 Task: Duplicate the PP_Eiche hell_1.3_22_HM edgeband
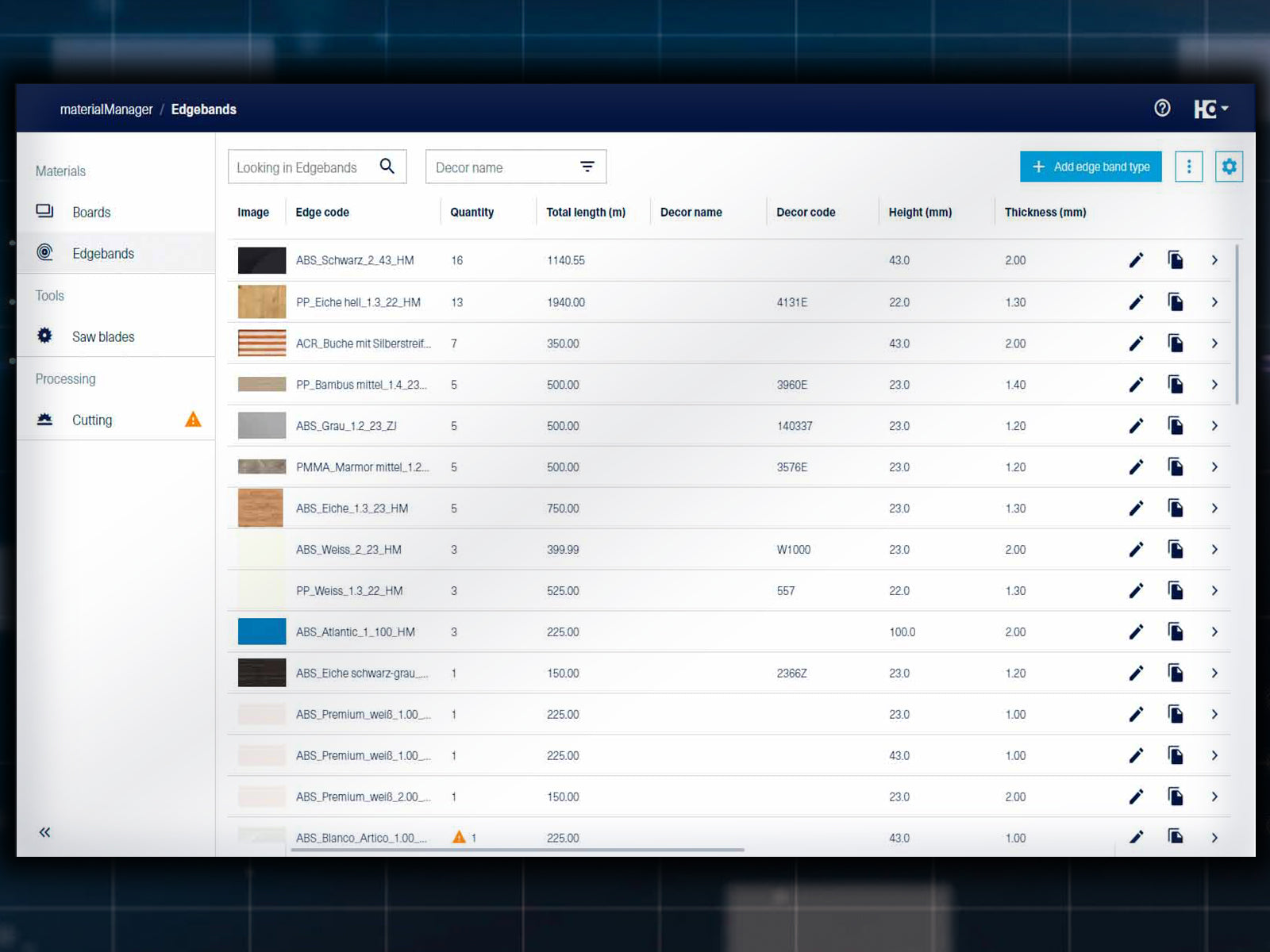tap(1176, 302)
